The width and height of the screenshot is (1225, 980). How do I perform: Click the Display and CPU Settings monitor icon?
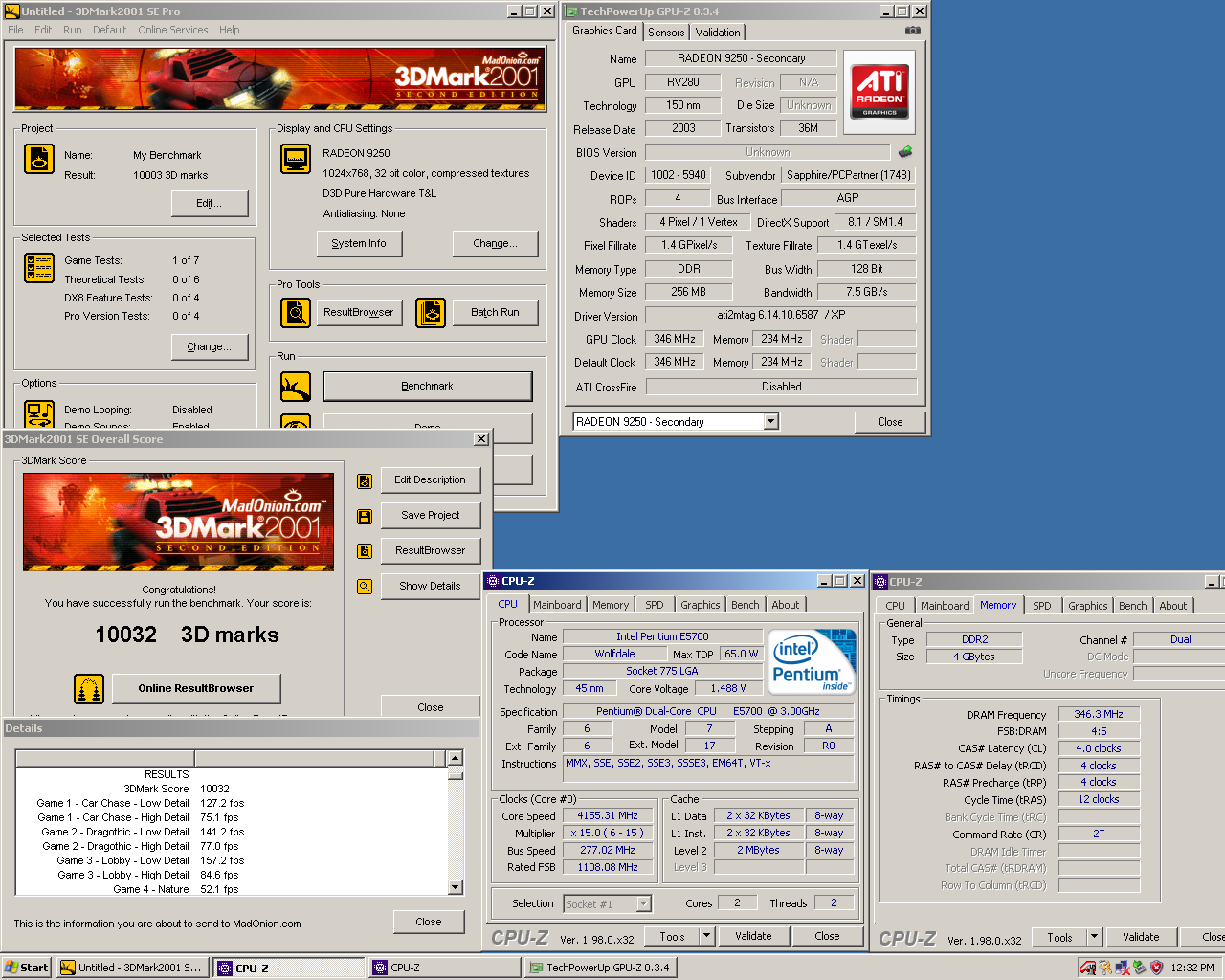coord(296,159)
